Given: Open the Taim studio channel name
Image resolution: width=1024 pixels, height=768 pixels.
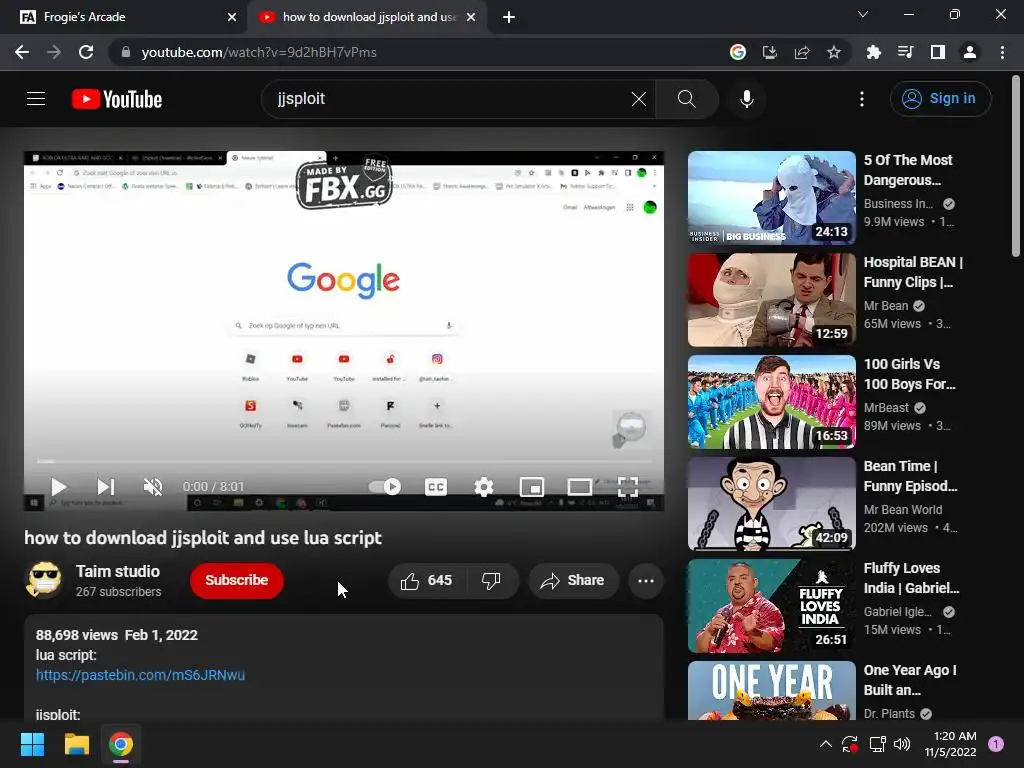Looking at the screenshot, I should coord(118,571).
